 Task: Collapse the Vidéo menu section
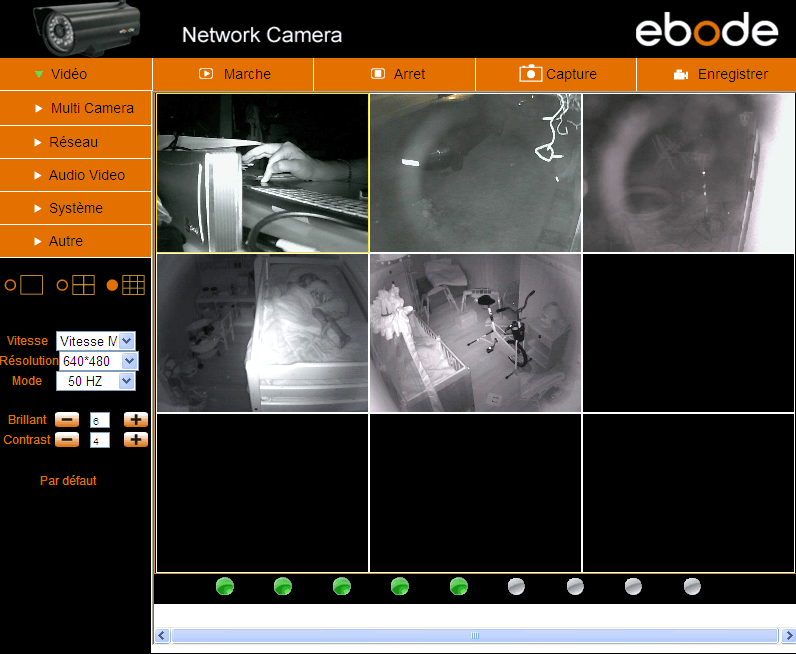coord(76,74)
